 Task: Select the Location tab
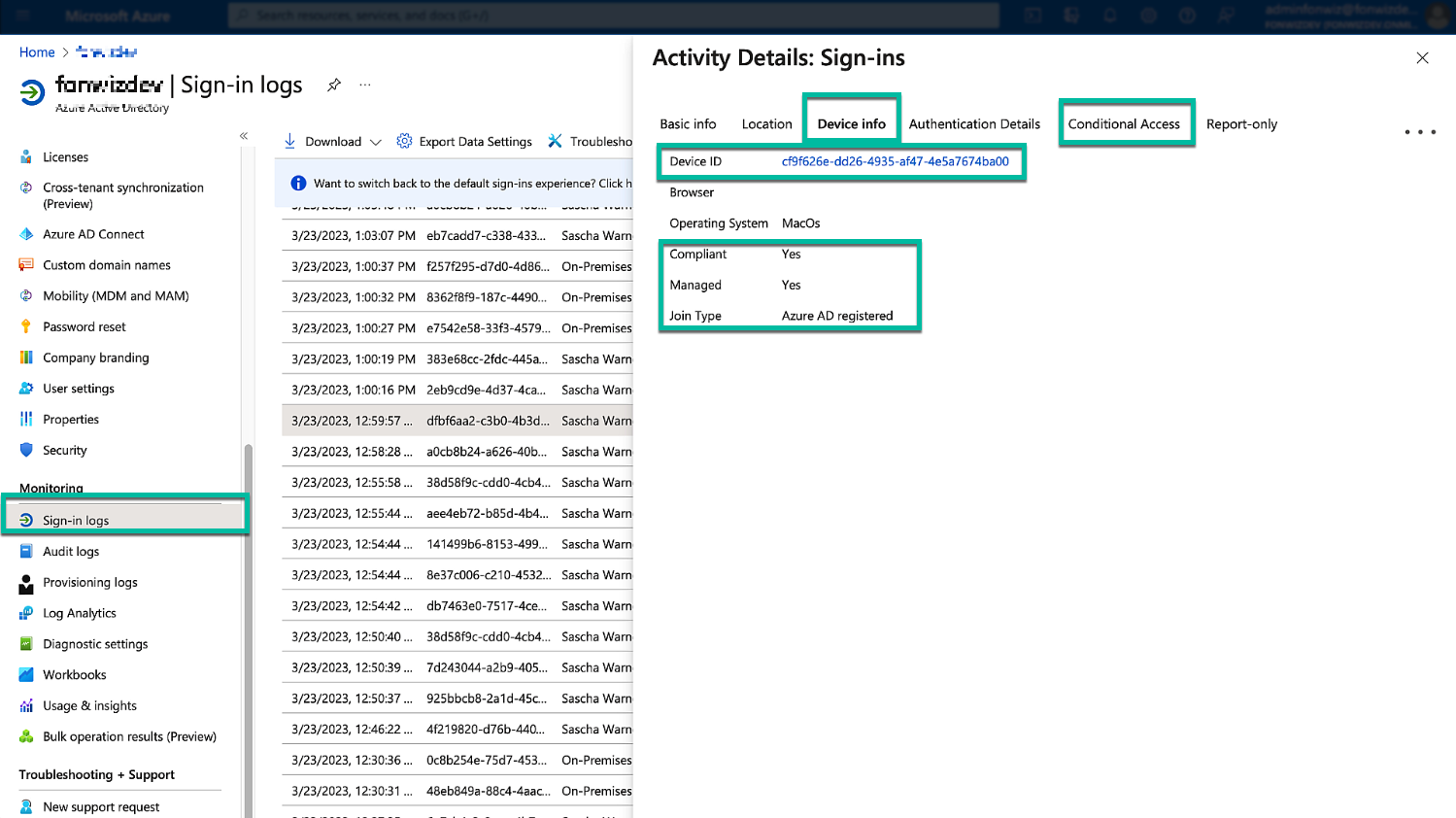click(766, 124)
